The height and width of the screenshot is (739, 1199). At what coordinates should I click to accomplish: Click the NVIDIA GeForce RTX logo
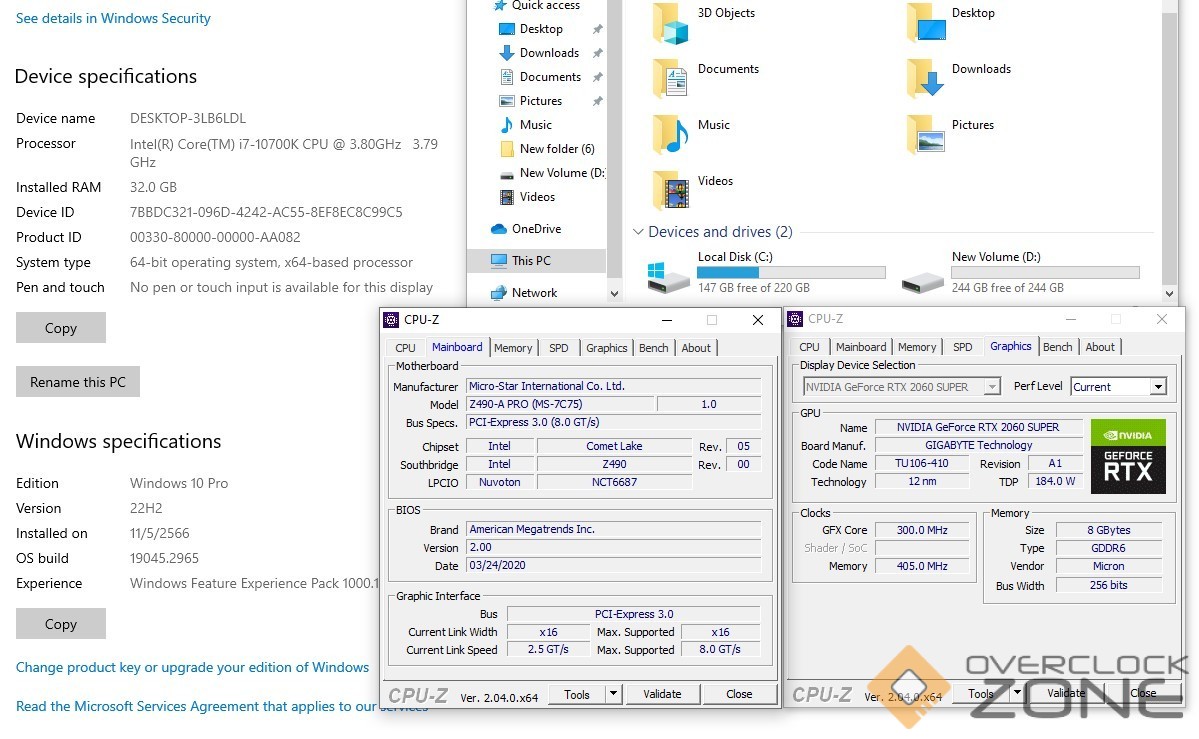coord(1127,456)
